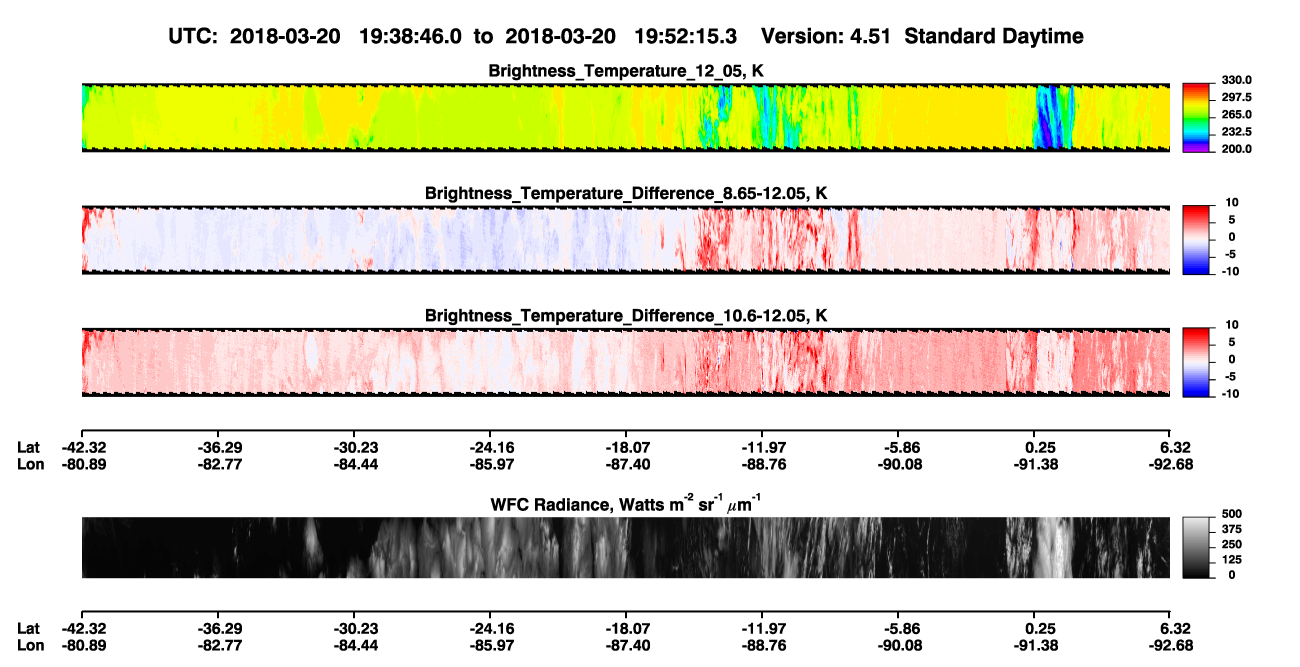The width and height of the screenshot is (1300, 667).
Task: Select the WFC Radiance panel title
Action: tap(626, 505)
